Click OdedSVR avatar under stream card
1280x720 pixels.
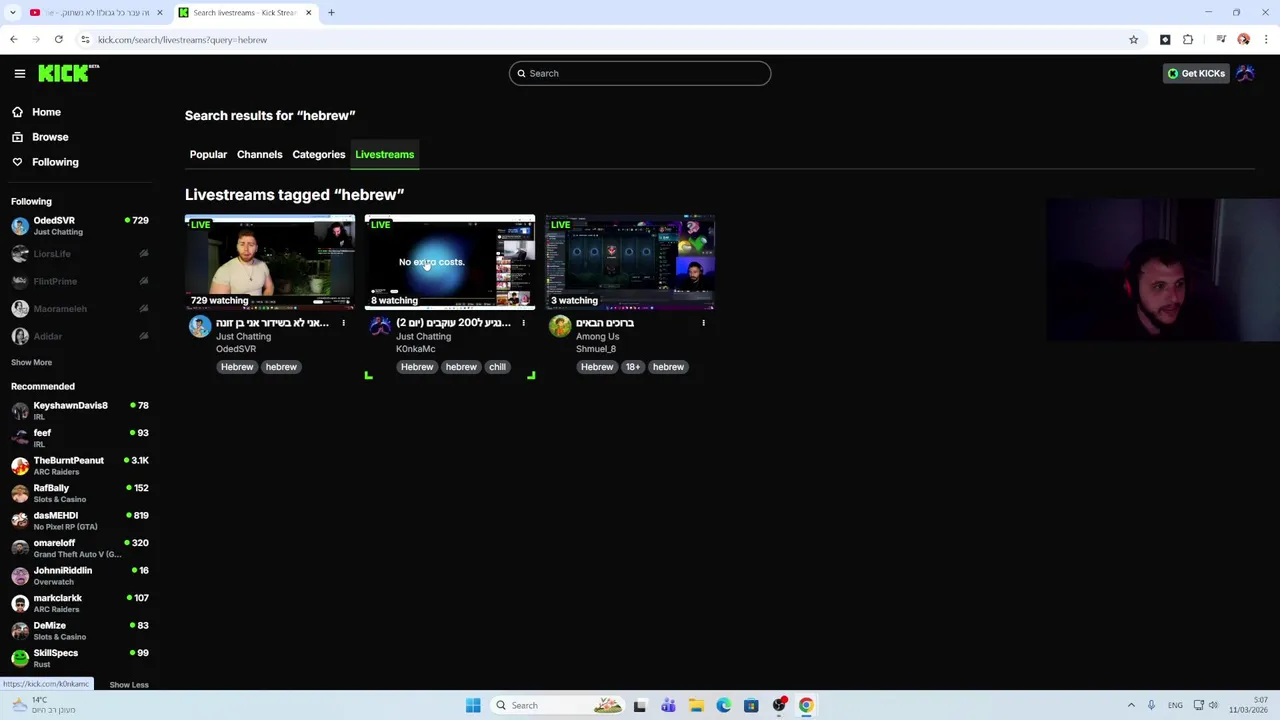coord(200,326)
